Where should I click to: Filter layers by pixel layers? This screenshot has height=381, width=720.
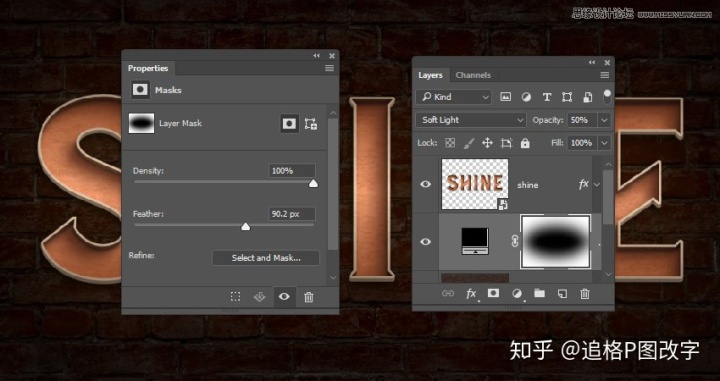click(x=506, y=97)
